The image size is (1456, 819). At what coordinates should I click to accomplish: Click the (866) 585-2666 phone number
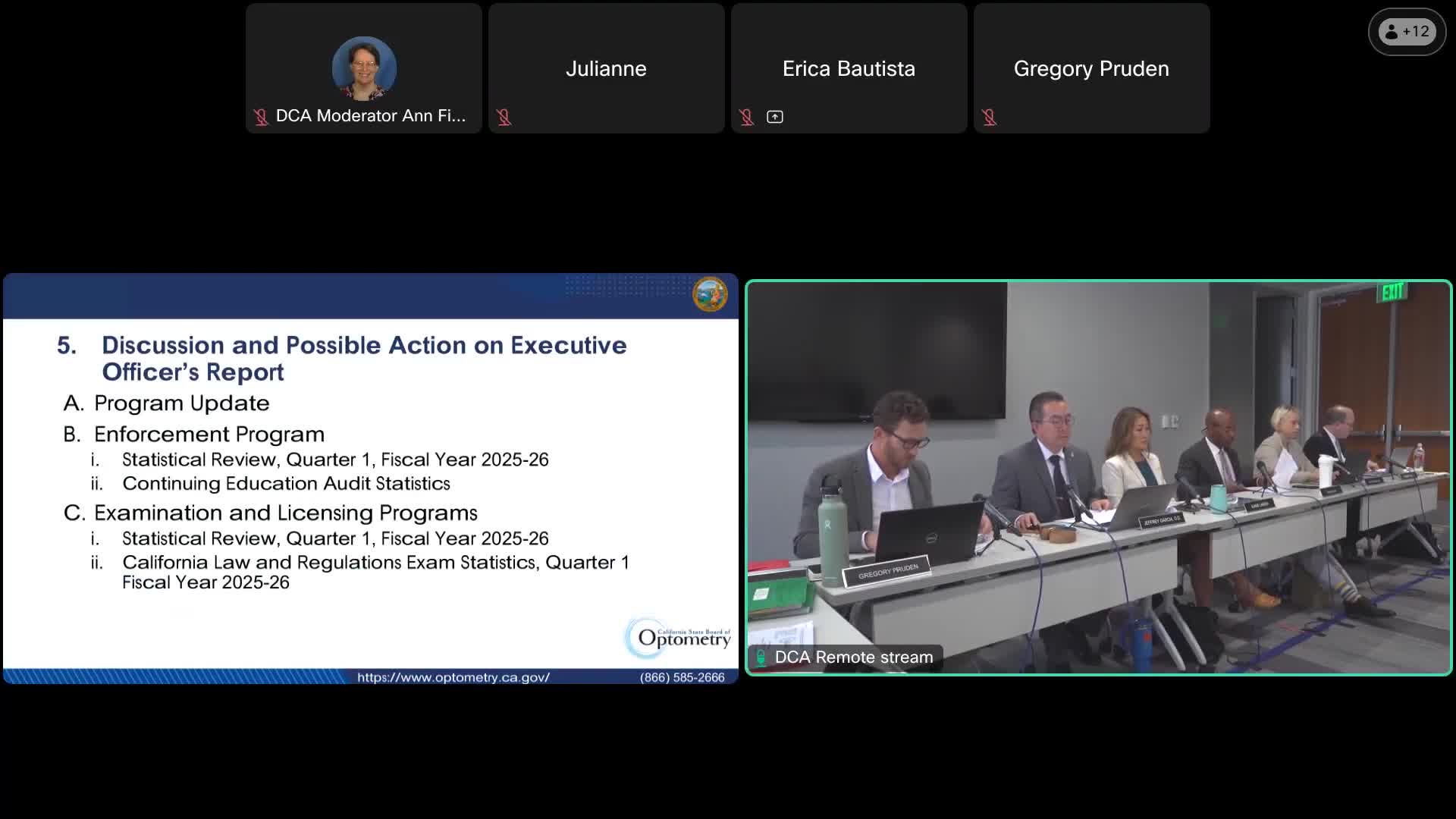(682, 677)
